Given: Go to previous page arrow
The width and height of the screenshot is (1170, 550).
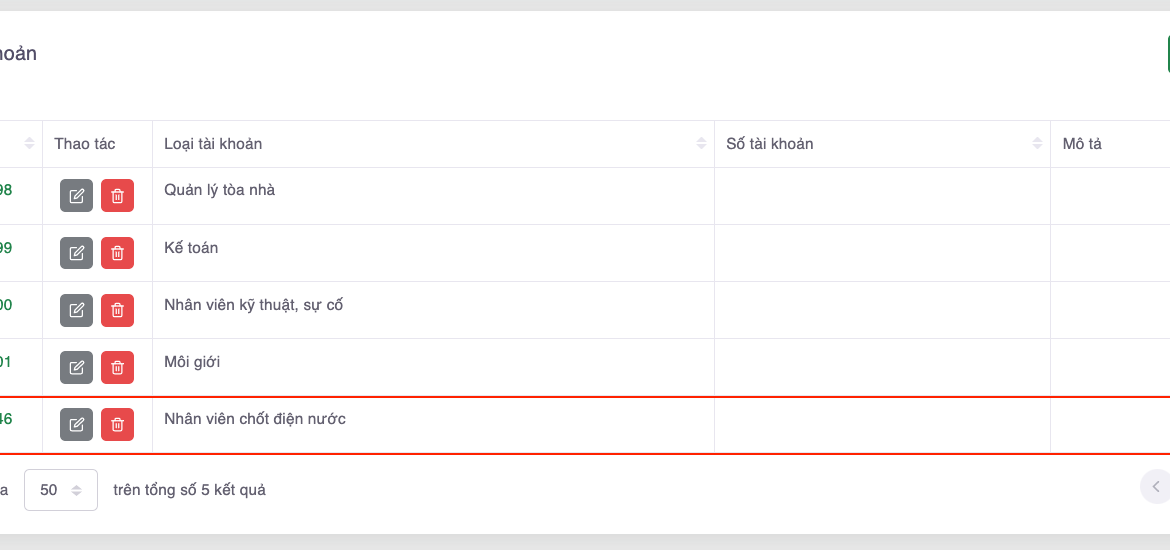Looking at the screenshot, I should pos(1156,487).
